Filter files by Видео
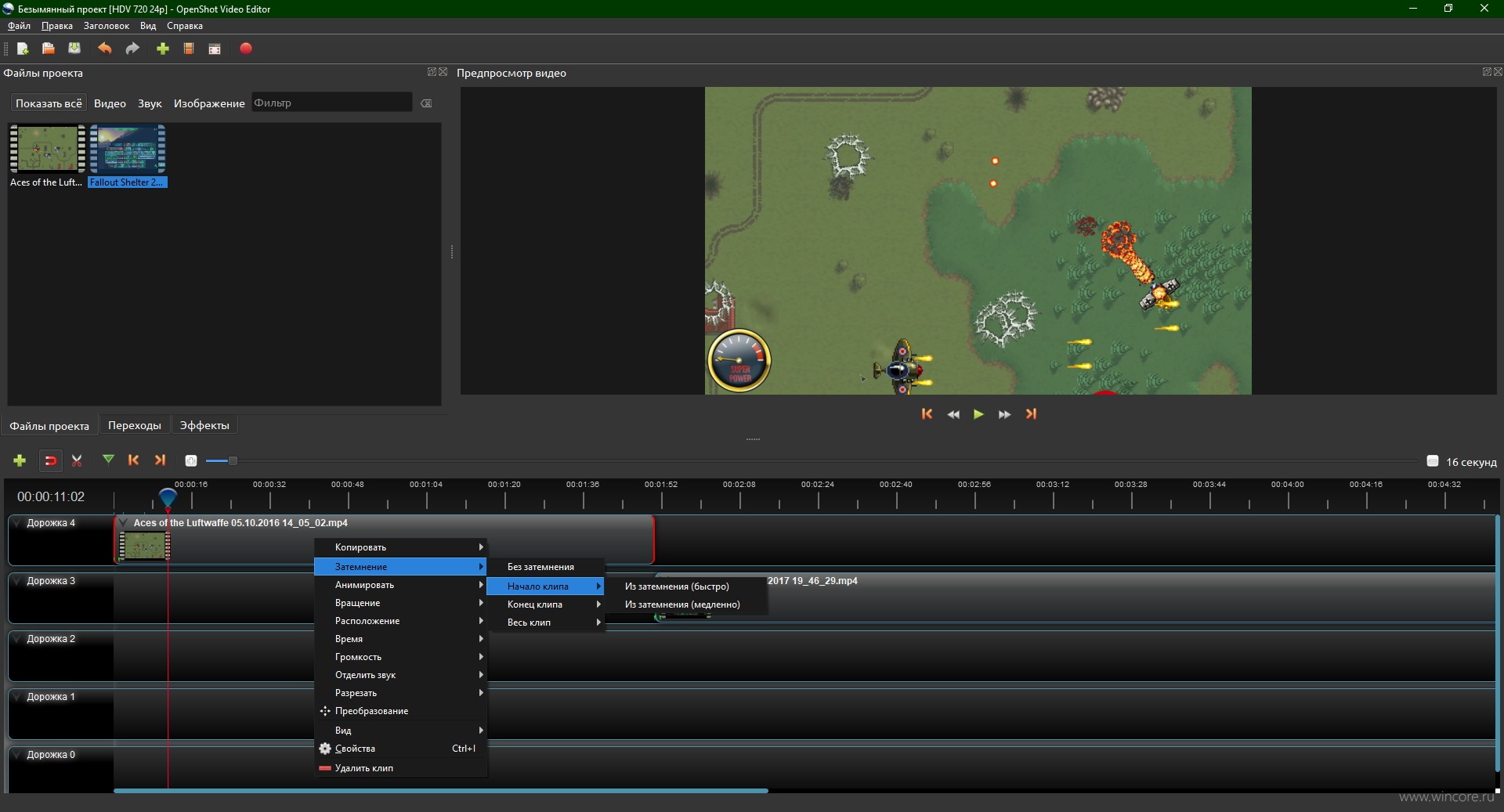Viewport: 1504px width, 812px height. (x=110, y=103)
